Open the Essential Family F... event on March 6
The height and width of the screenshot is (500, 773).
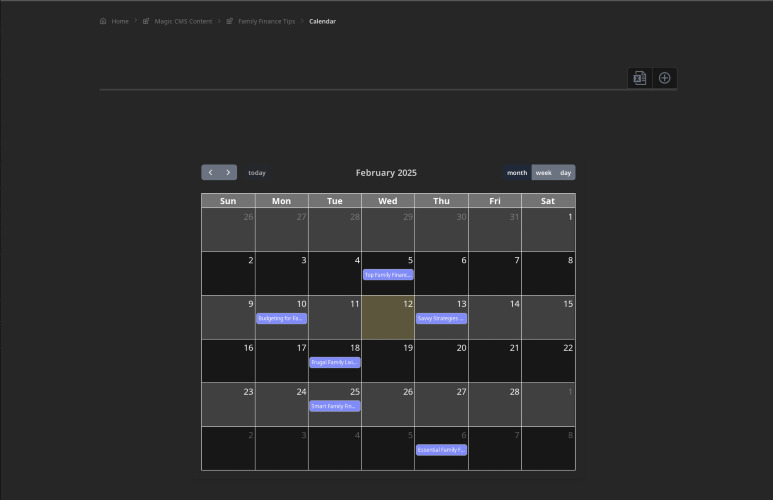[x=441, y=450]
